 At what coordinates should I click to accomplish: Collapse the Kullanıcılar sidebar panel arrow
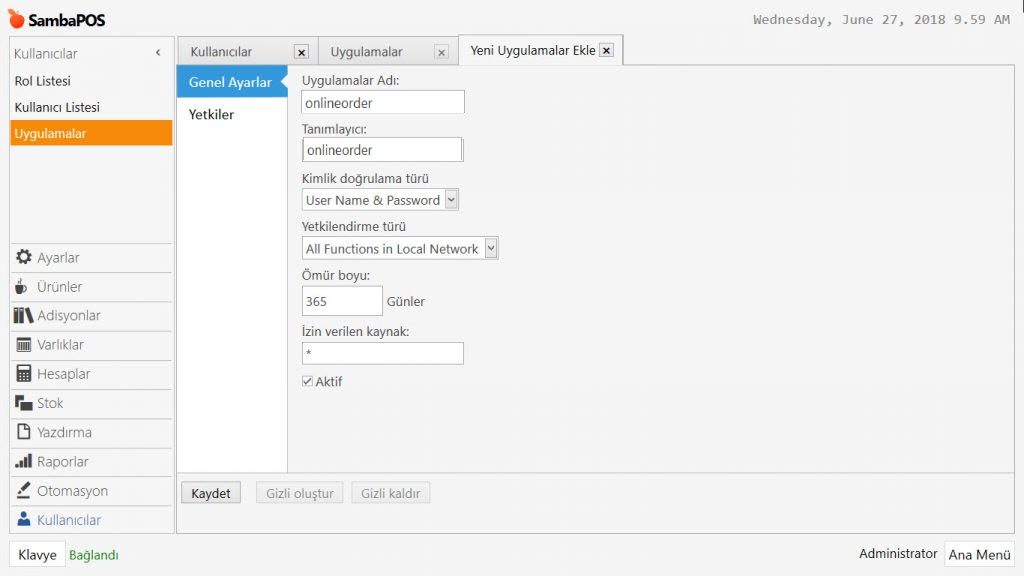[158, 53]
